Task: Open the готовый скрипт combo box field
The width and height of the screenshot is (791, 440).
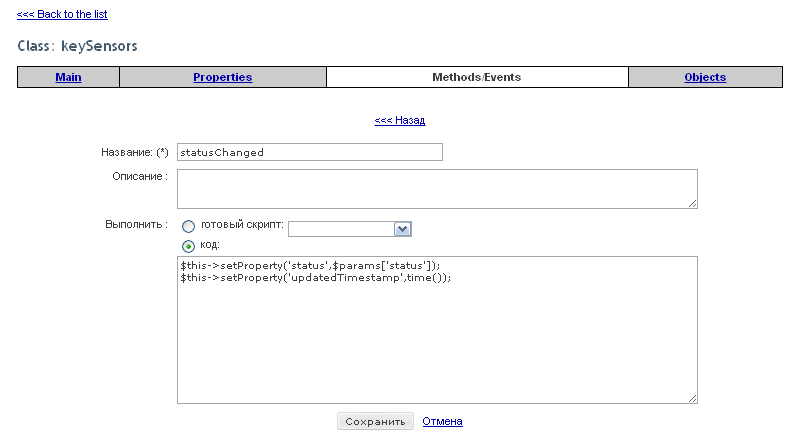Action: 350,229
